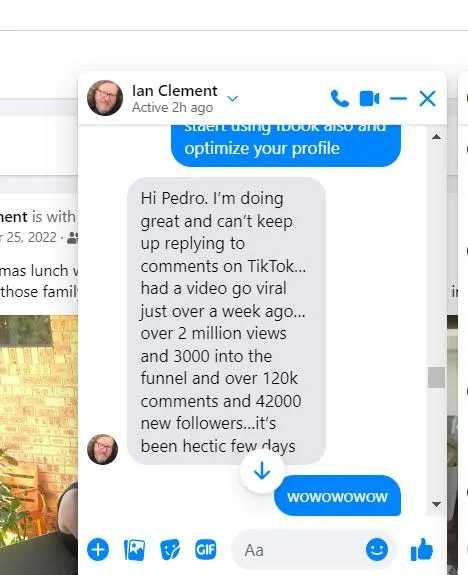Viewport: 468px width, 575px height.
Task: Choose a sticker icon
Action: coord(170,550)
